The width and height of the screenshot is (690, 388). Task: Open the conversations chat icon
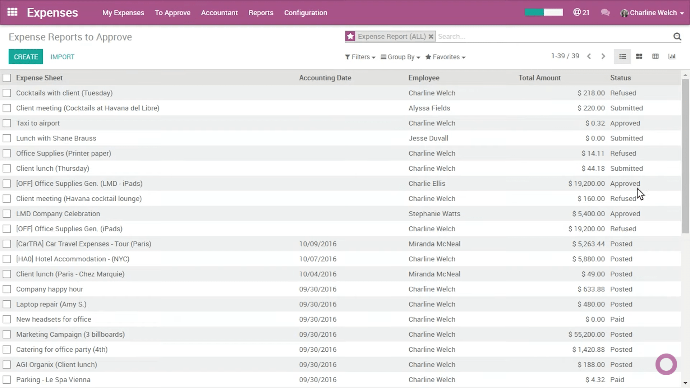[x=605, y=13]
